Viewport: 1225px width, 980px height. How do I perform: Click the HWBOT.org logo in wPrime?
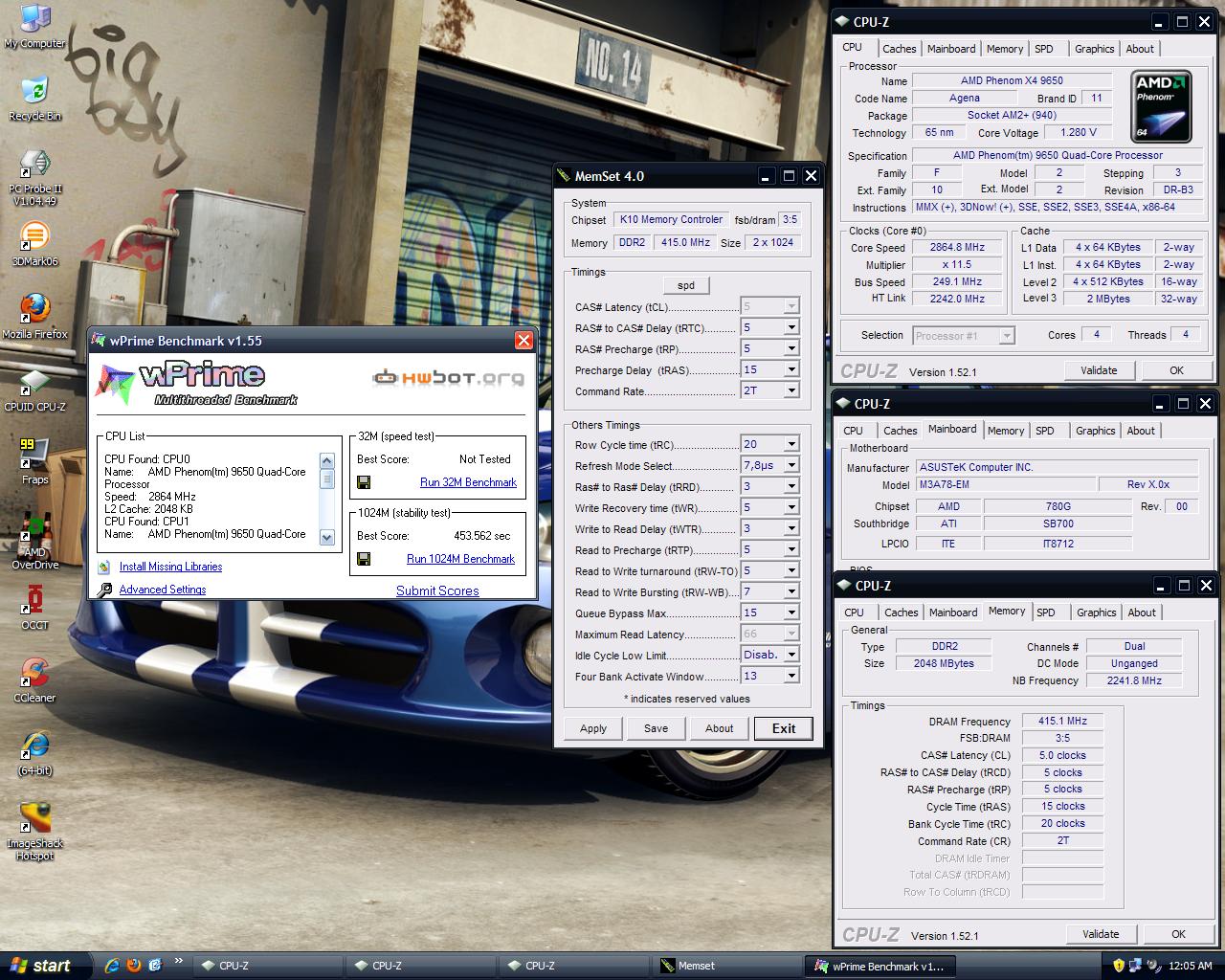448,378
